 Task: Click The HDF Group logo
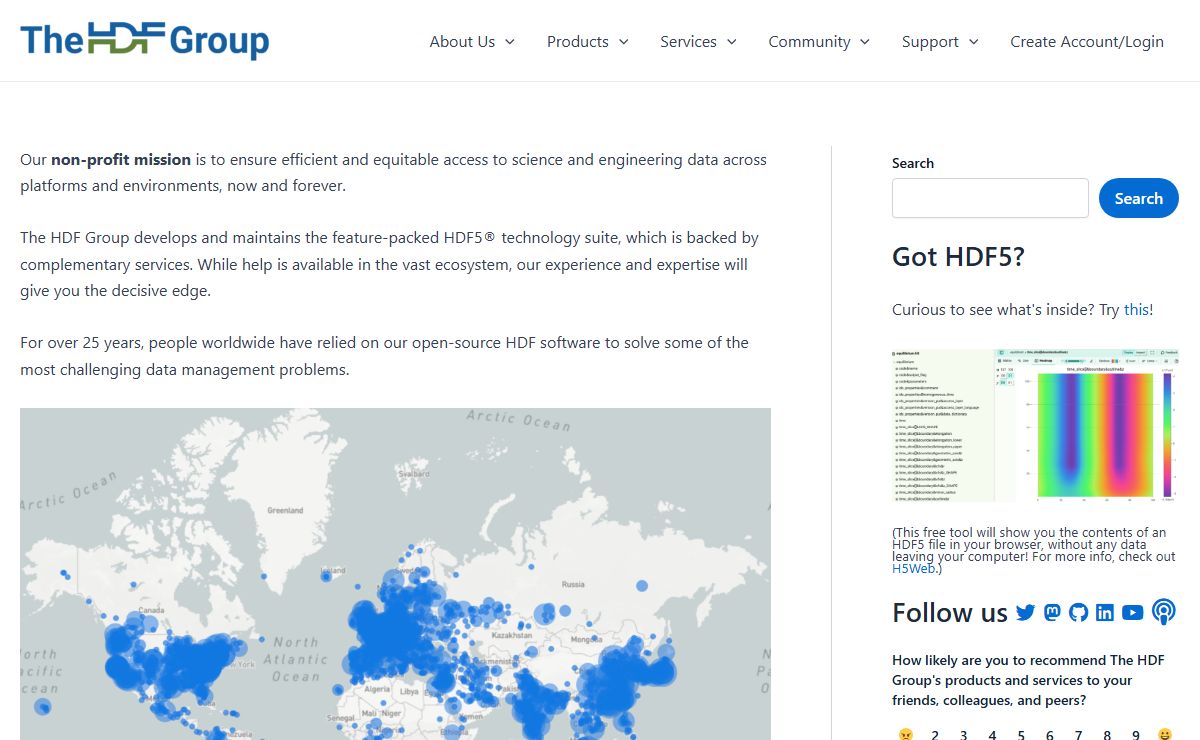coord(145,40)
